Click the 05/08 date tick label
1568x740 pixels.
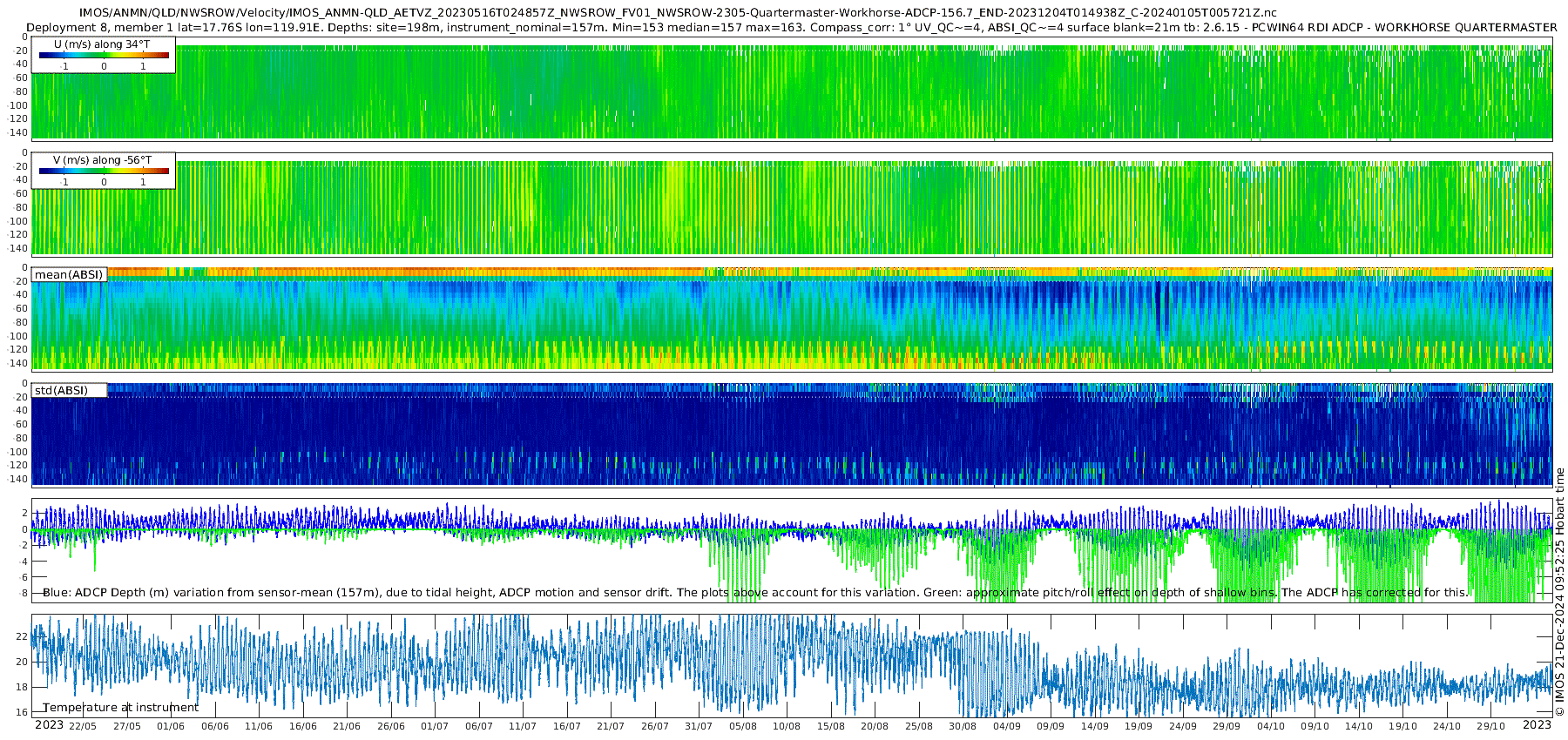(743, 726)
